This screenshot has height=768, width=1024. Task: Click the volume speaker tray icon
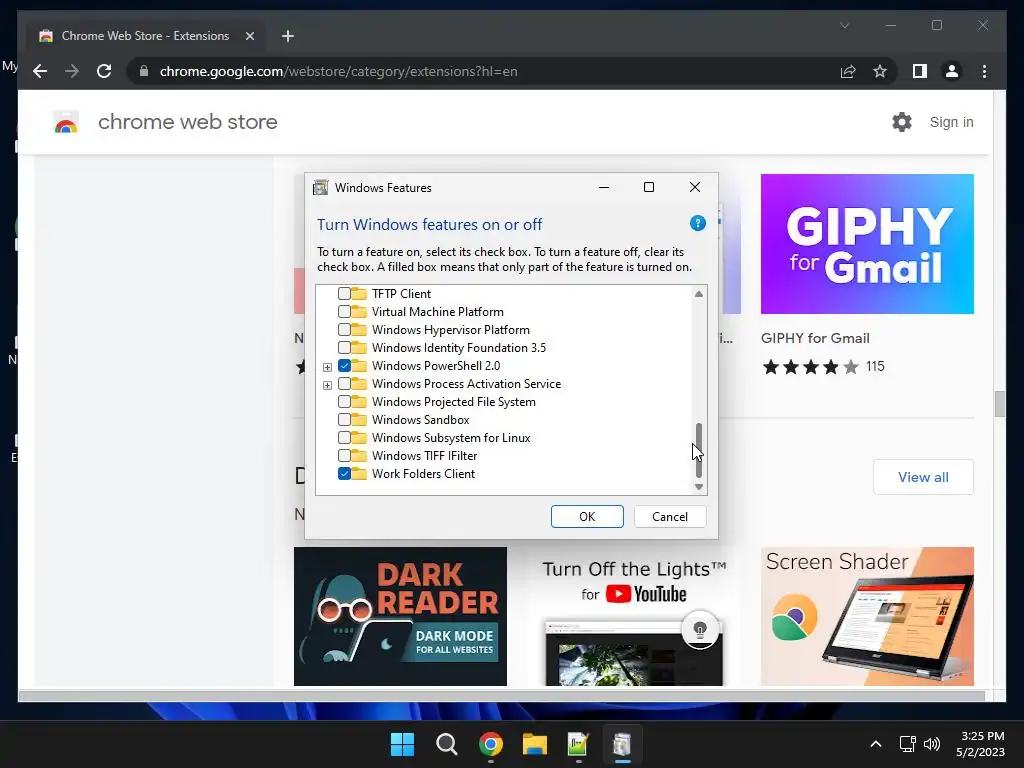pos(932,744)
